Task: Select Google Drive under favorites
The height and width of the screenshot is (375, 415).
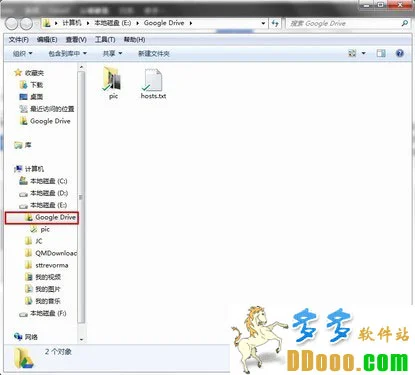Action: pyautogui.click(x=50, y=121)
